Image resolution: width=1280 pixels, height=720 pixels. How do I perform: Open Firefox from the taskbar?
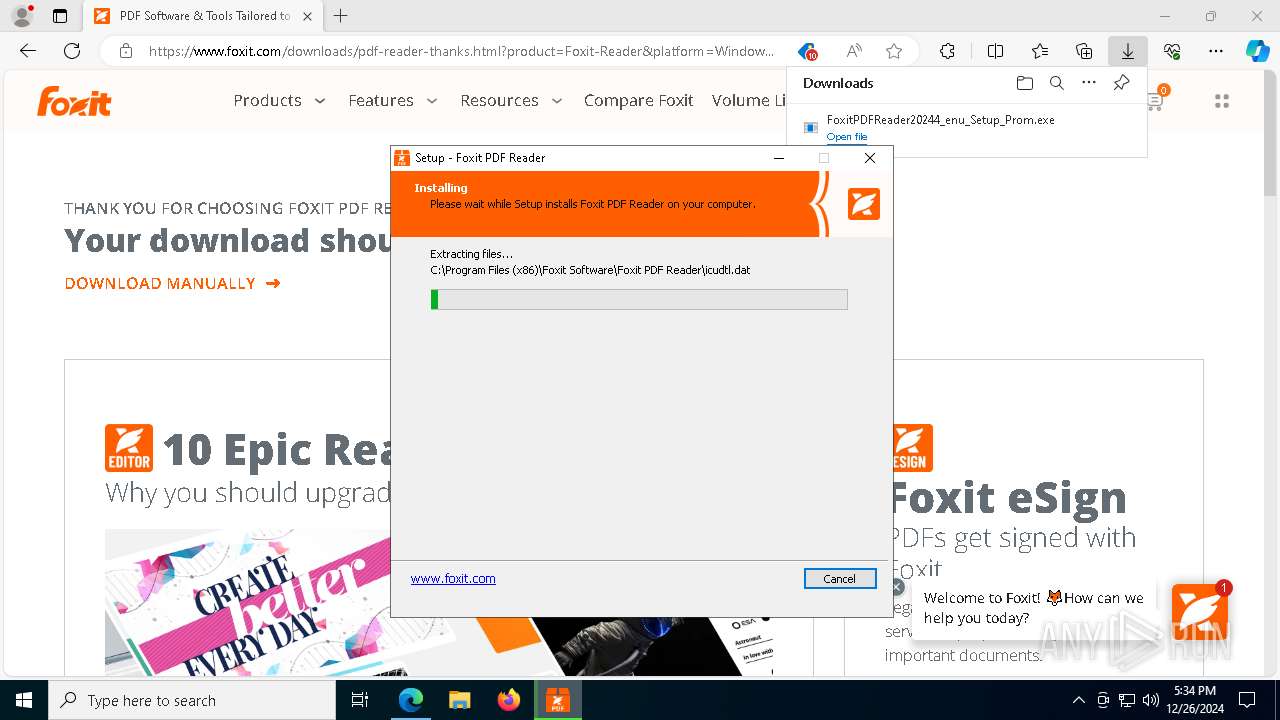tap(509, 700)
